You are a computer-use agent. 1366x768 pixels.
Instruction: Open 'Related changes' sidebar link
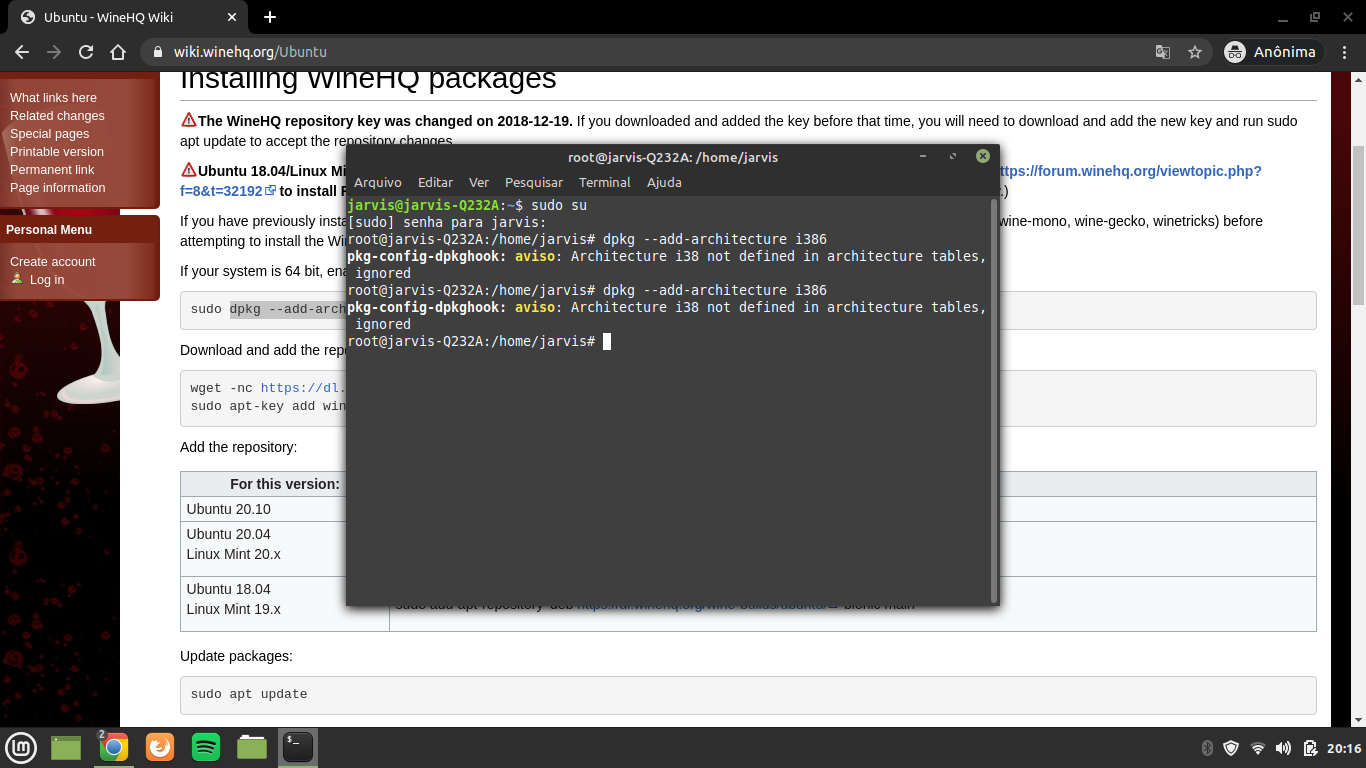57,115
